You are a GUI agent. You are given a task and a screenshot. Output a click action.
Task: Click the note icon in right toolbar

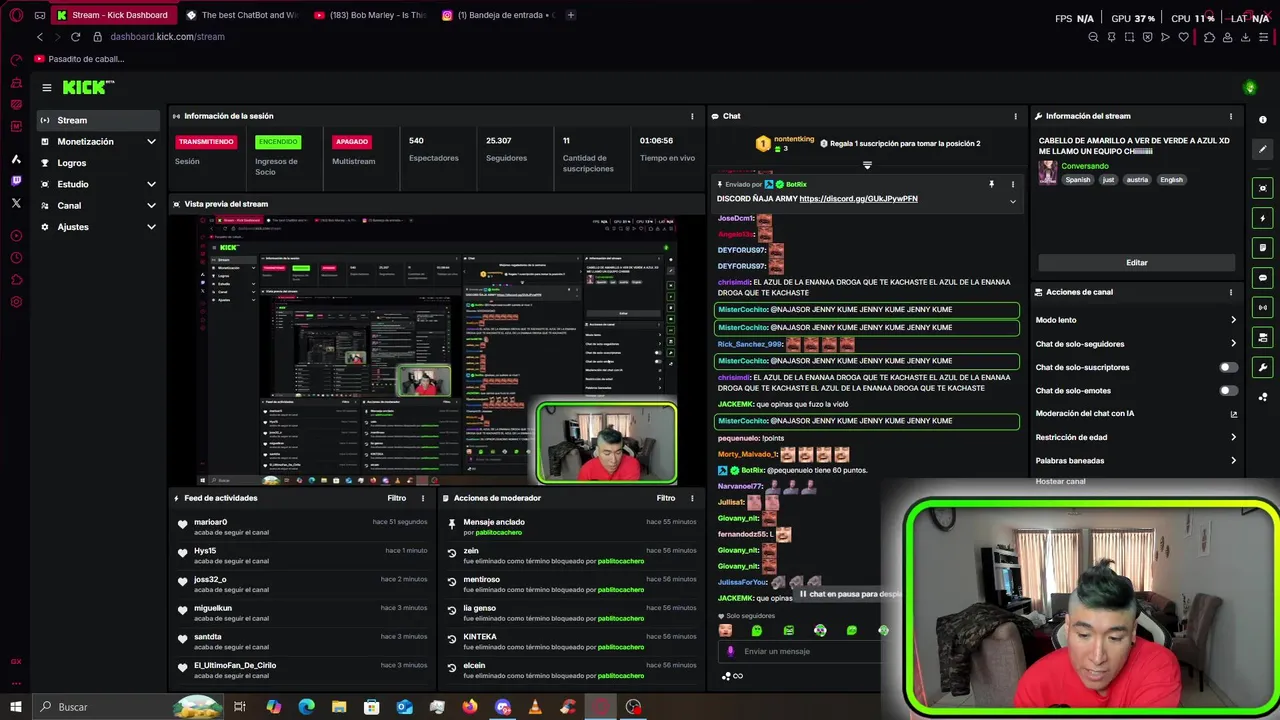tap(1263, 248)
